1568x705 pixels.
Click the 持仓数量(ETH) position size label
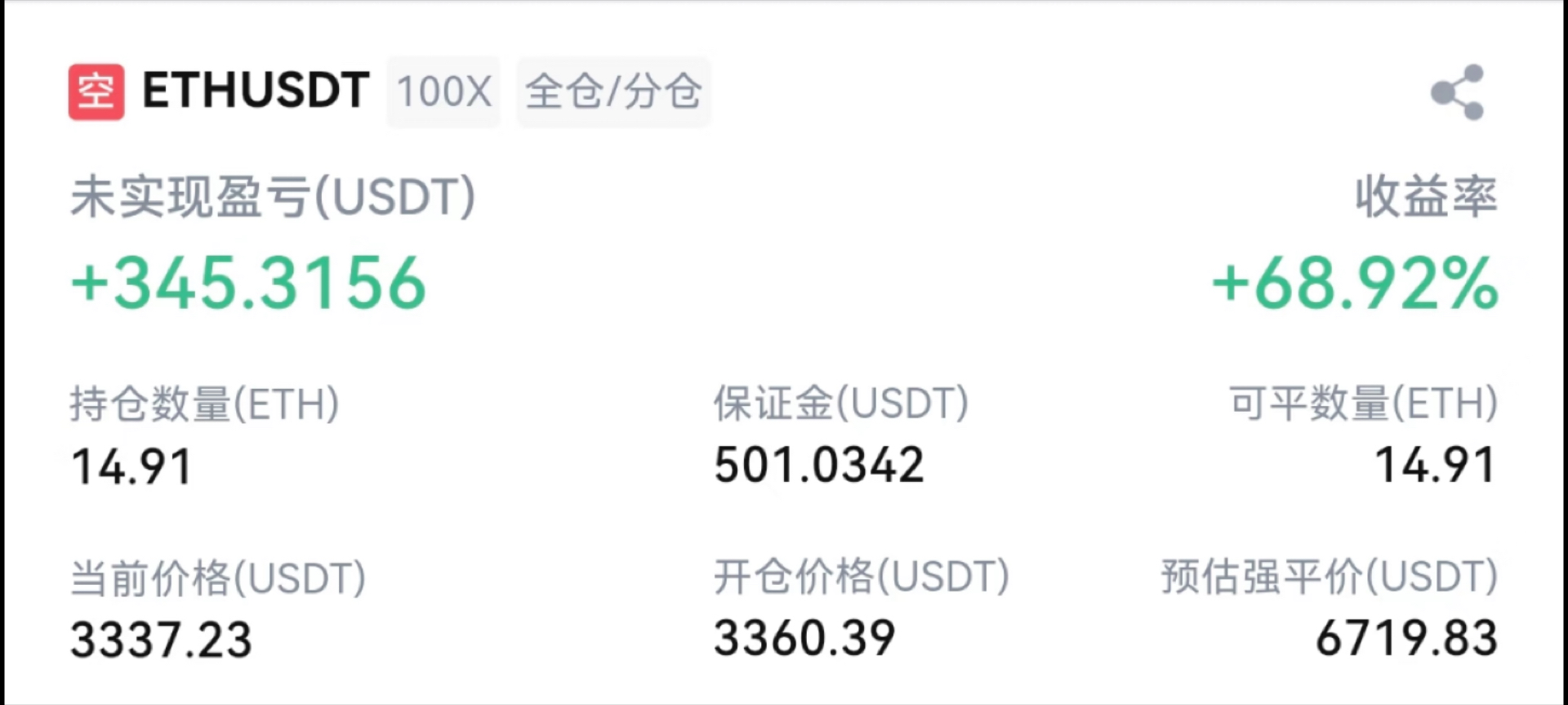(x=203, y=404)
